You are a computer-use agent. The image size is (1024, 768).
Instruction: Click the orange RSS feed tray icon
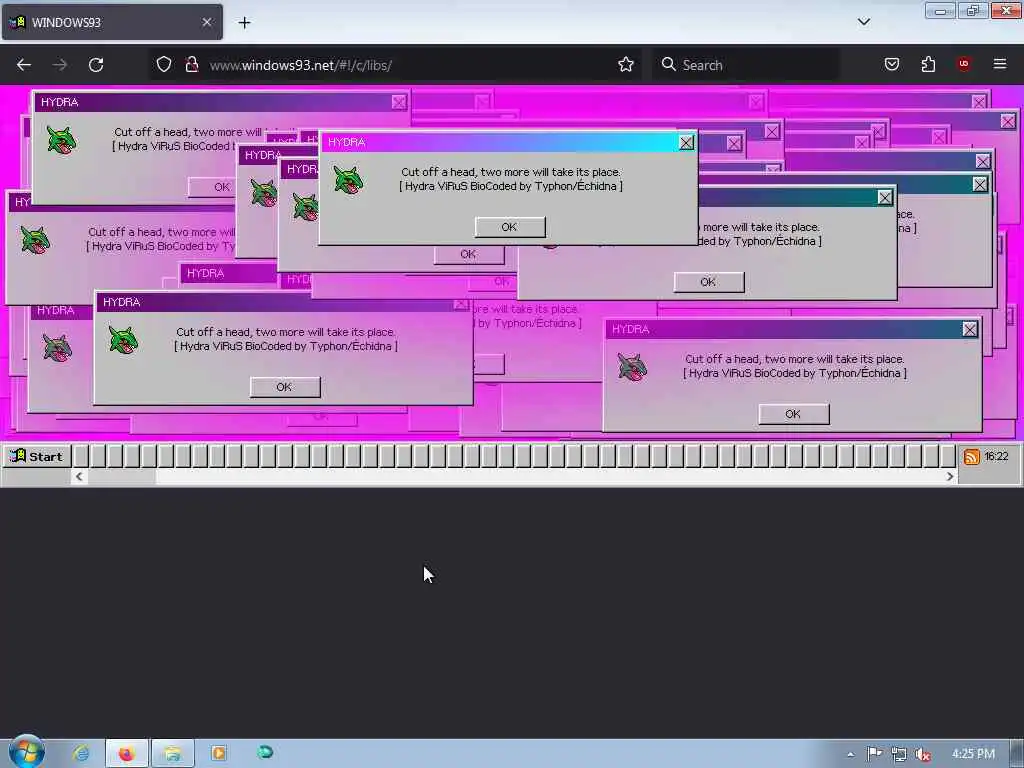[x=972, y=456]
